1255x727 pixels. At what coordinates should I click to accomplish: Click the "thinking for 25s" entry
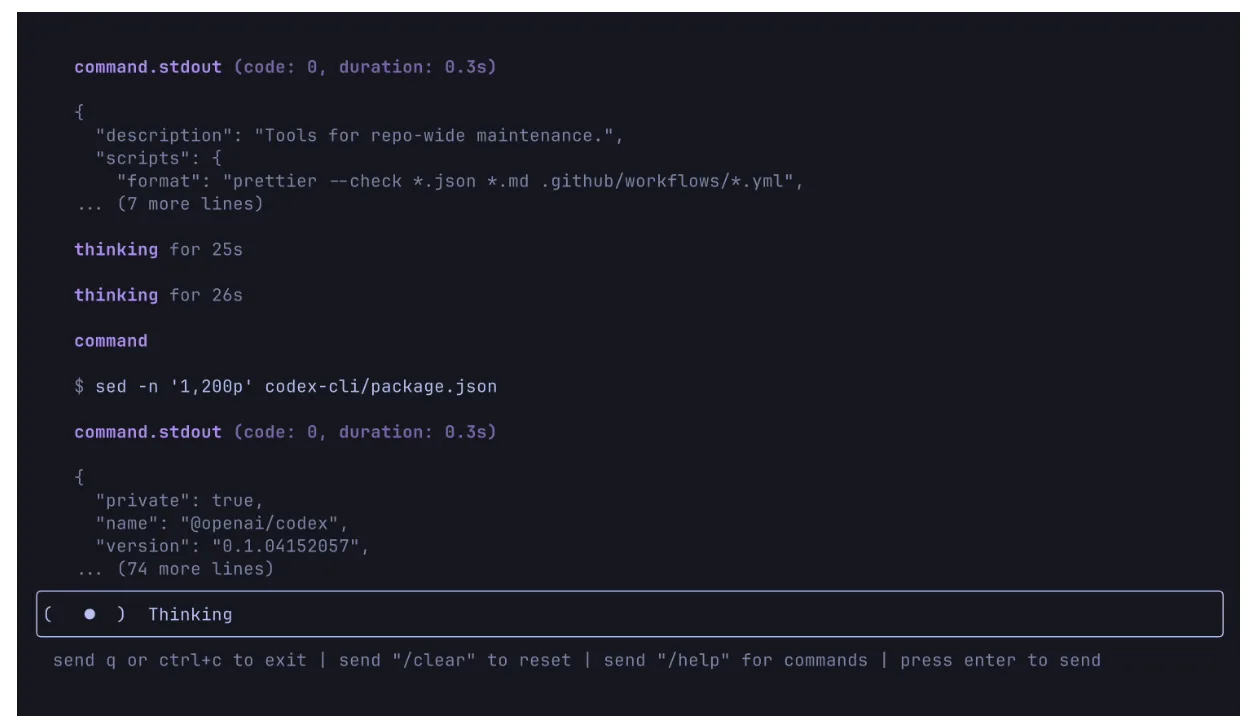pyautogui.click(x=158, y=249)
